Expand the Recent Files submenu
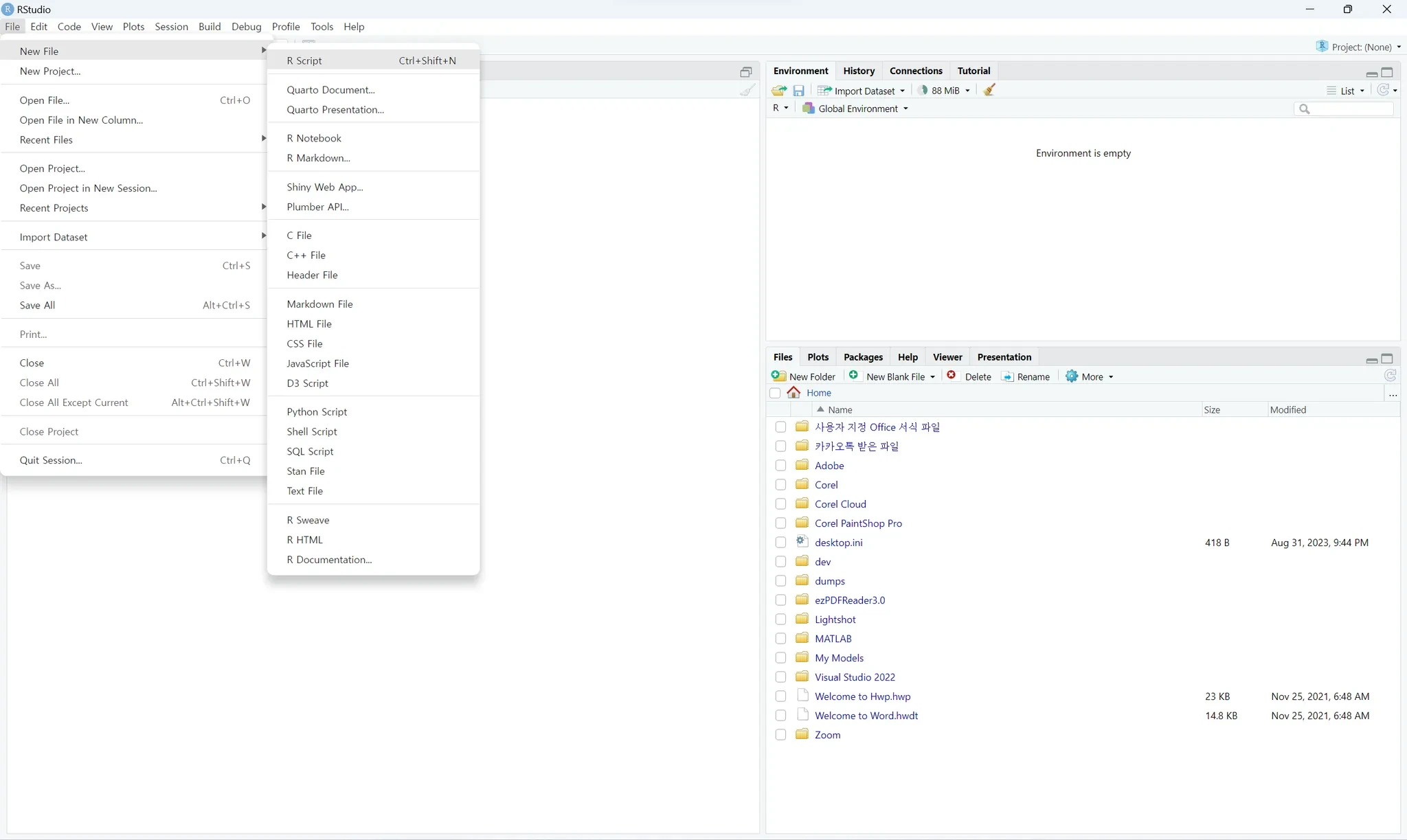This screenshot has height=840, width=1407. pos(135,139)
